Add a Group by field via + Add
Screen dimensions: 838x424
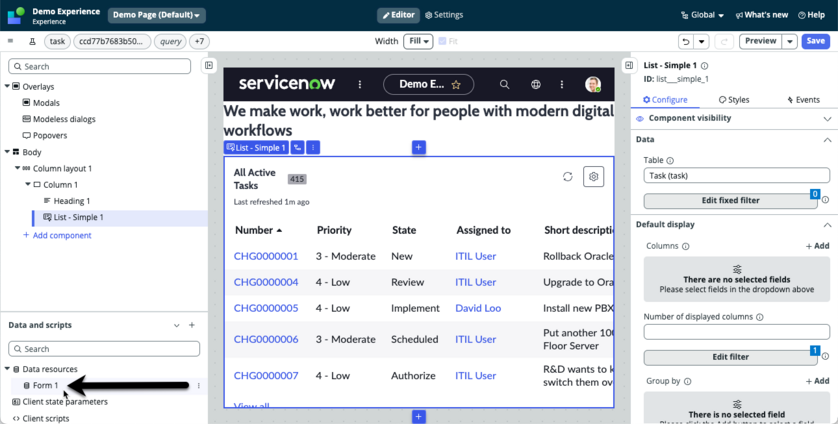818,381
